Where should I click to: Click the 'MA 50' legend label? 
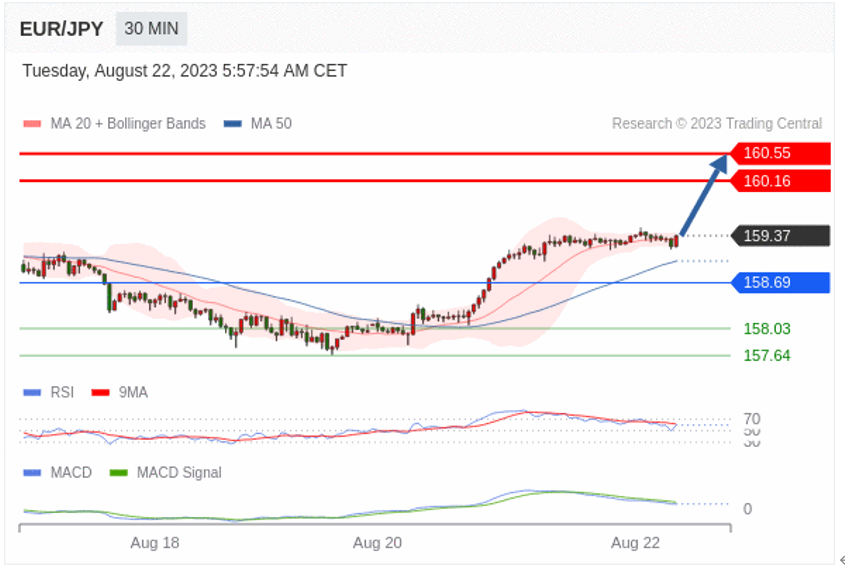tap(271, 123)
